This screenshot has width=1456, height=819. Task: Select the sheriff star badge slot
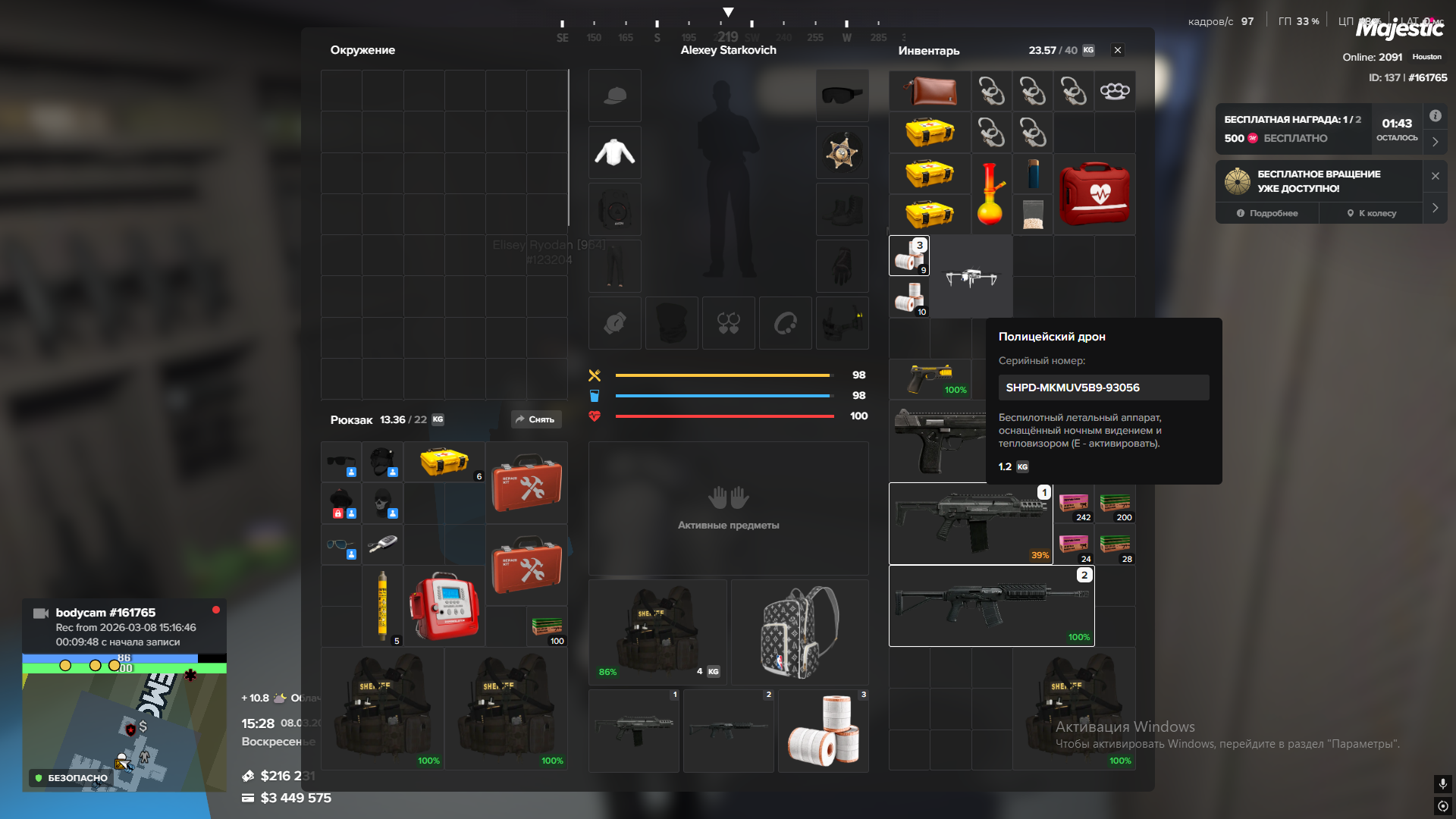[842, 152]
